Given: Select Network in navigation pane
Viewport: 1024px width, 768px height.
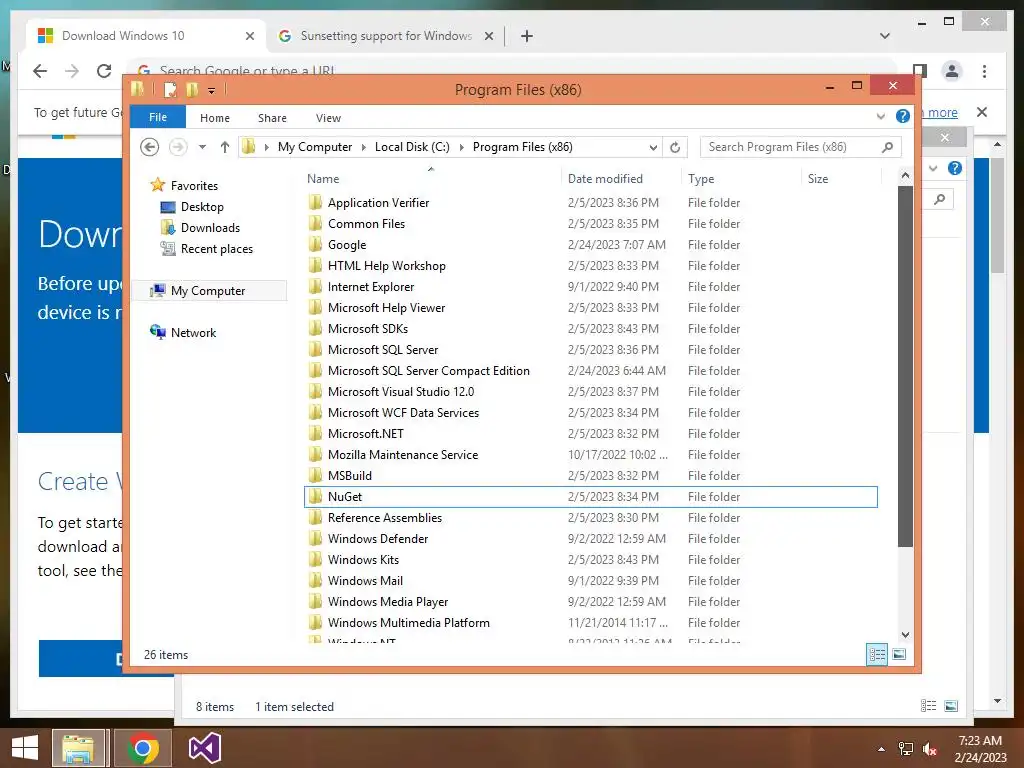Looking at the screenshot, I should point(193,332).
